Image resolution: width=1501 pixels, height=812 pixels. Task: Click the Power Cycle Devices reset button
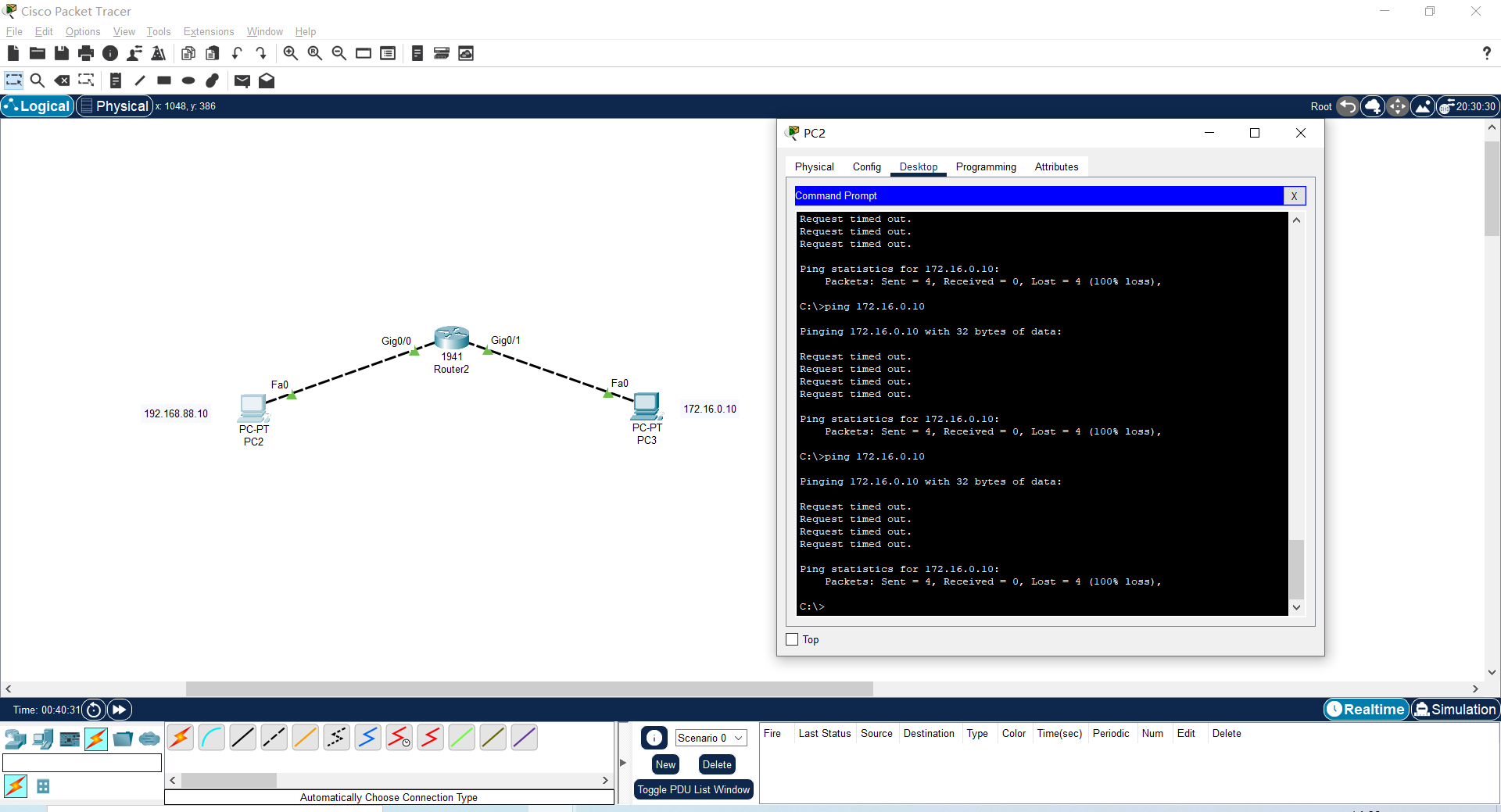(94, 710)
